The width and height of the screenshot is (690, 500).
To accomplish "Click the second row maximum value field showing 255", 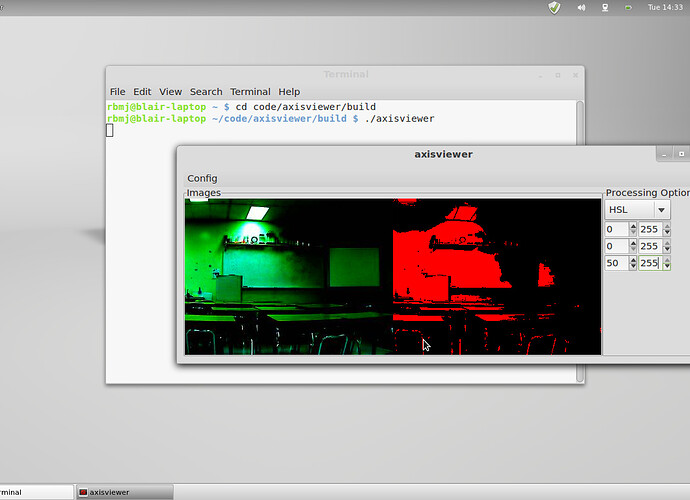I will pos(650,246).
